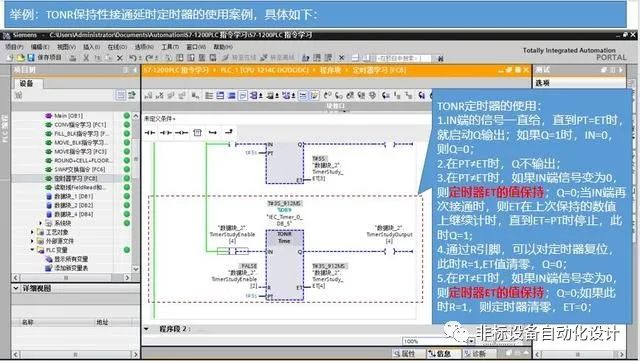640x361 pixels.
Task: Open the PLC编程 vertical side tab
Action: pos(5,128)
